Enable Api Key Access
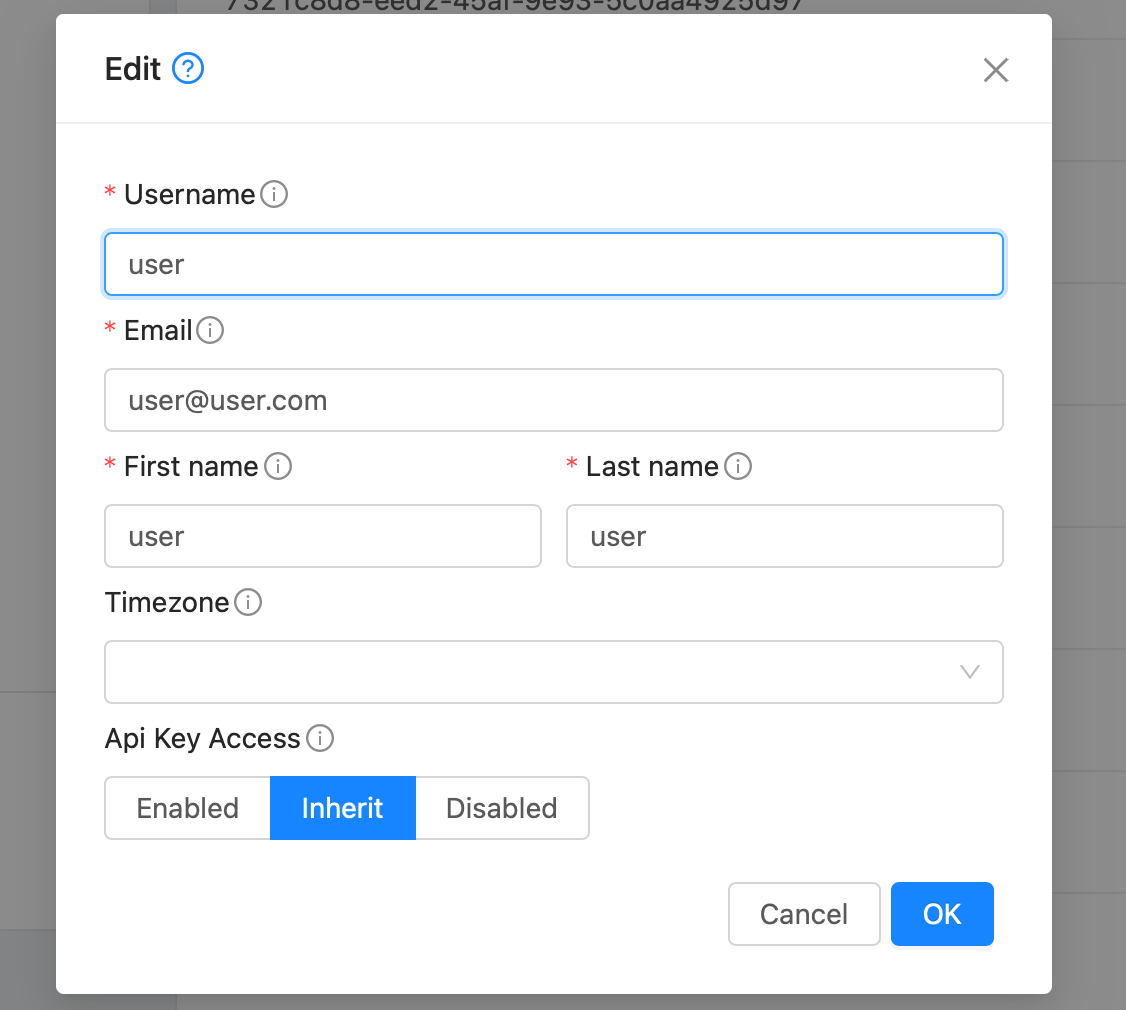 pyautogui.click(x=187, y=808)
